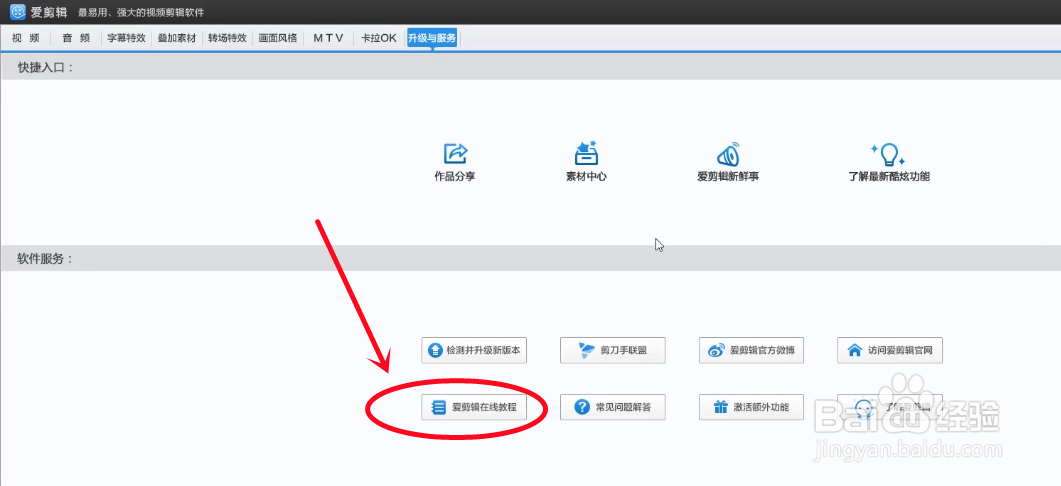Switch to the 音频 tab

76,38
